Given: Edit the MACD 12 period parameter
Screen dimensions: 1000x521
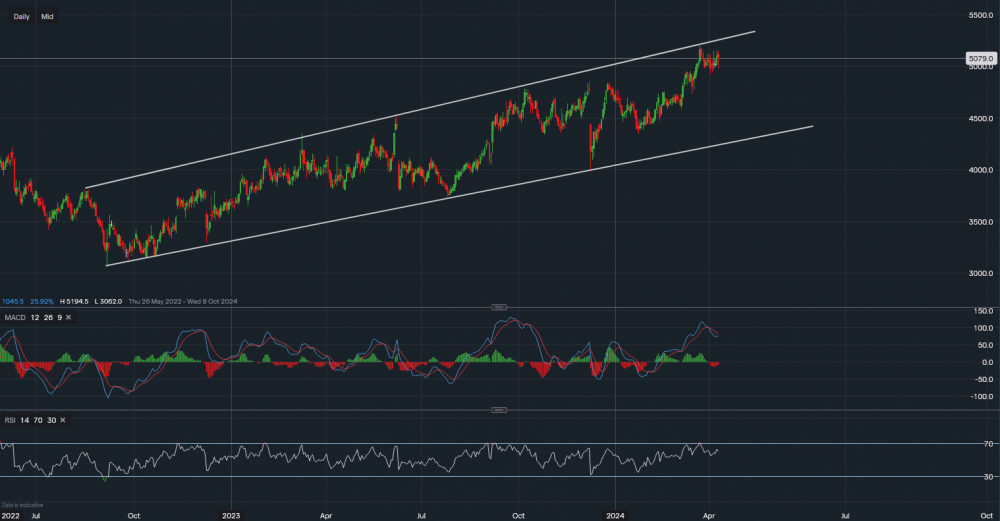Looking at the screenshot, I should point(34,318).
